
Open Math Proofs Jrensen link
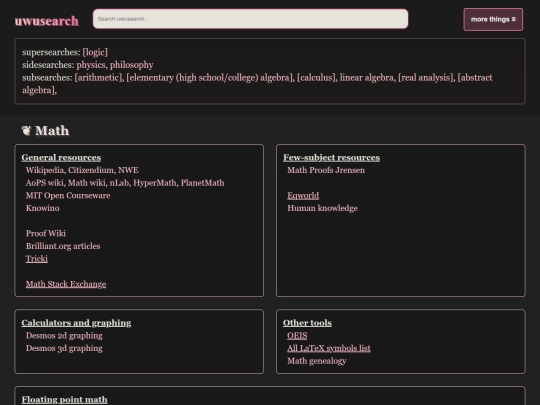pos(326,170)
